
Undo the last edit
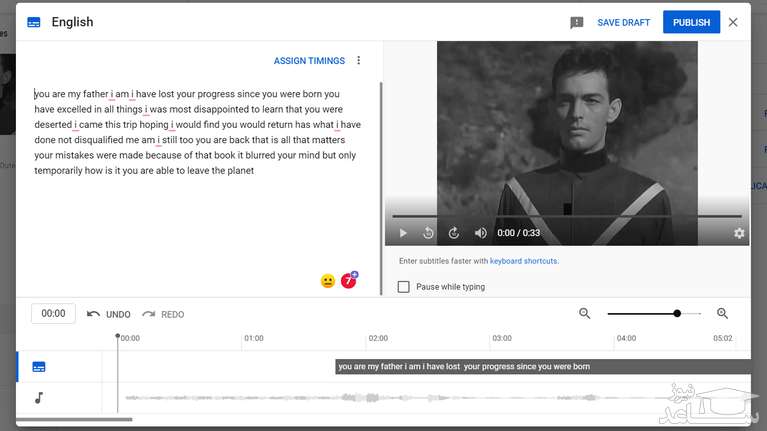109,314
